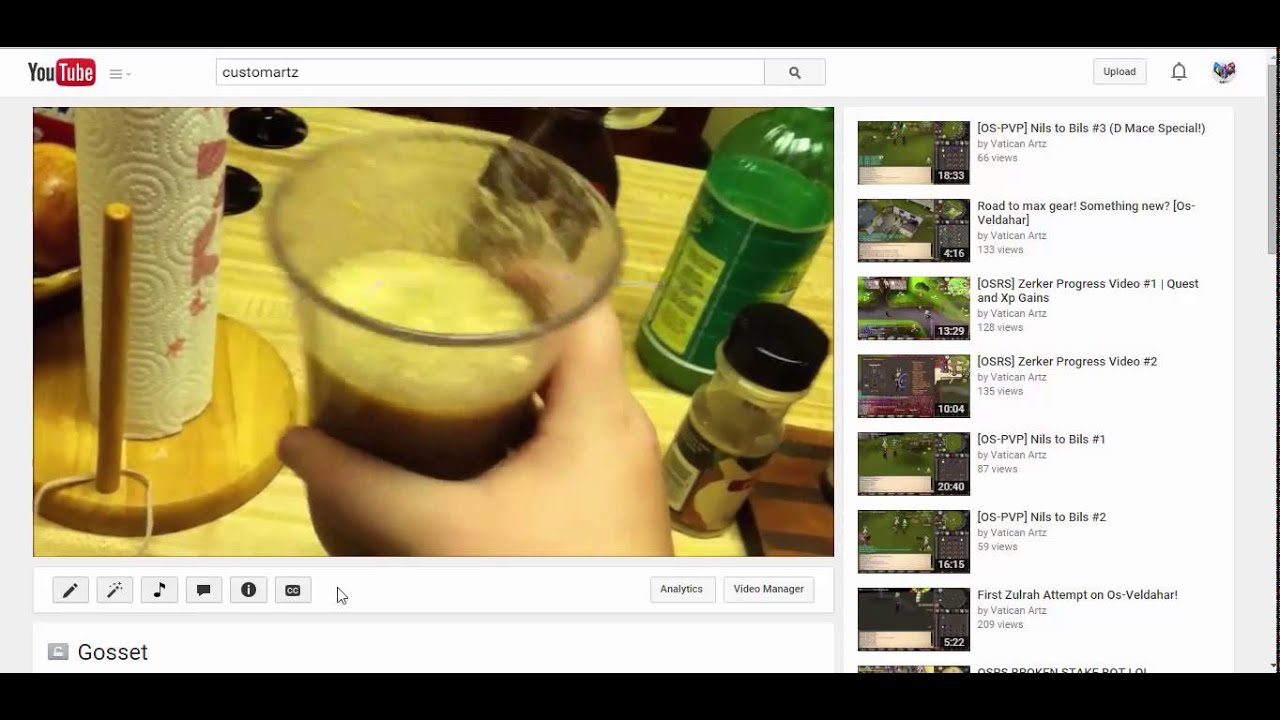Open link Road to max gear! Something new?
This screenshot has width=1280, height=720.
tap(1086, 213)
